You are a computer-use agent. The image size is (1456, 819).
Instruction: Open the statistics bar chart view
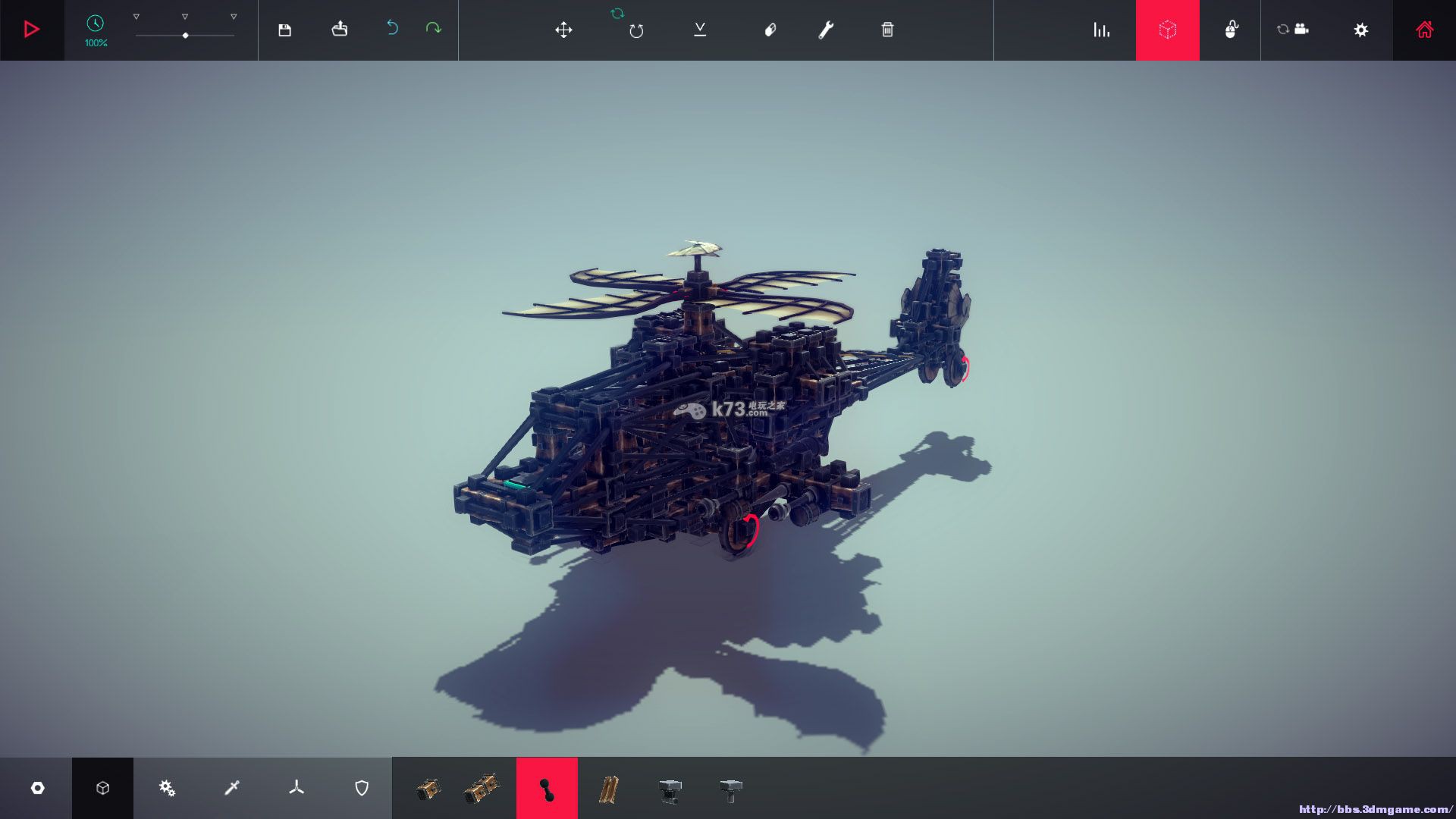pos(1101,30)
